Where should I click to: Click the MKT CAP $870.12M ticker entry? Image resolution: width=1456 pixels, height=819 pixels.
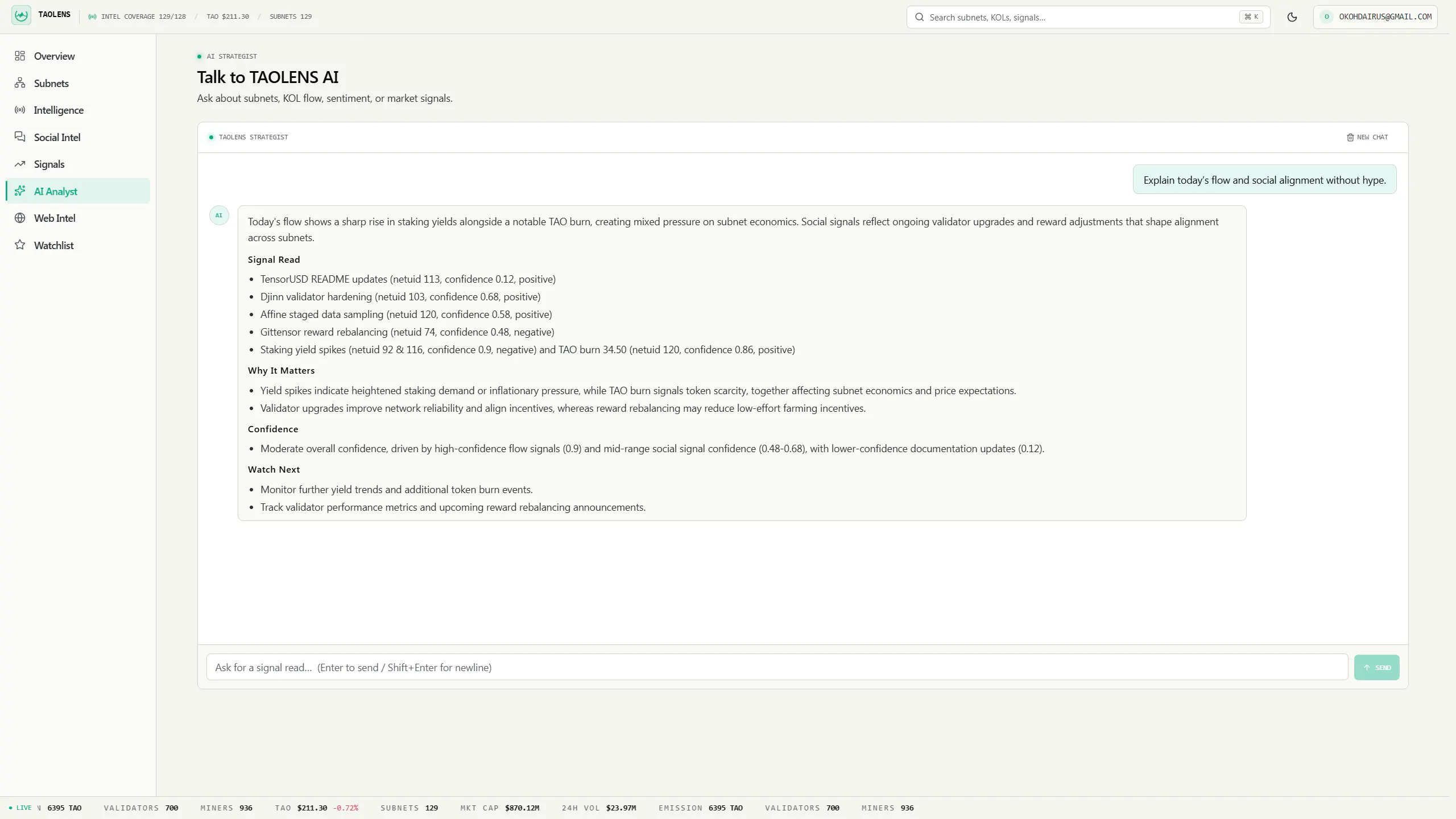500,808
